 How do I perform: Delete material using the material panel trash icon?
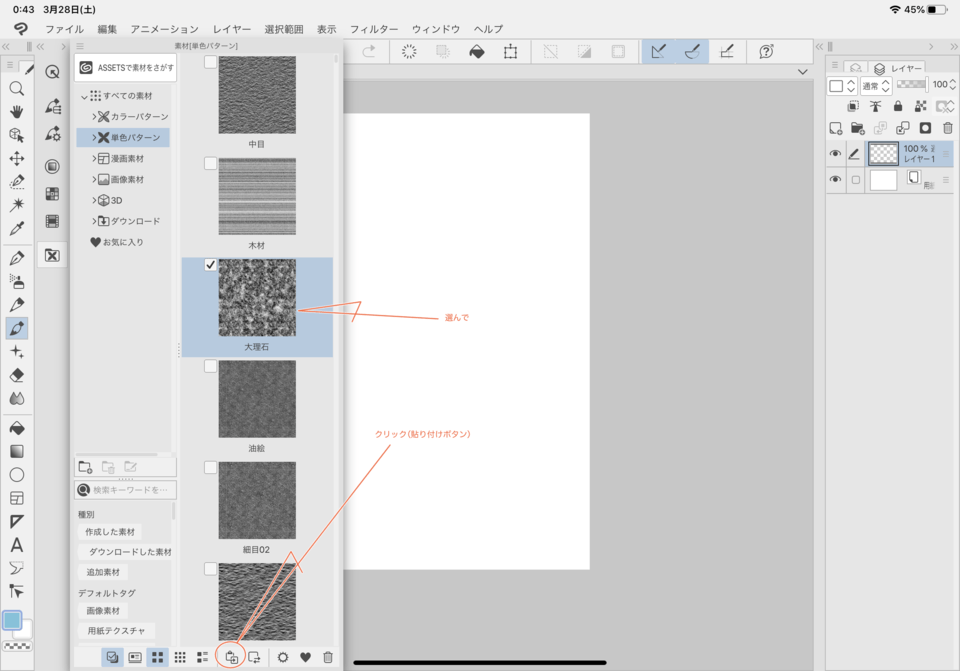coord(328,657)
